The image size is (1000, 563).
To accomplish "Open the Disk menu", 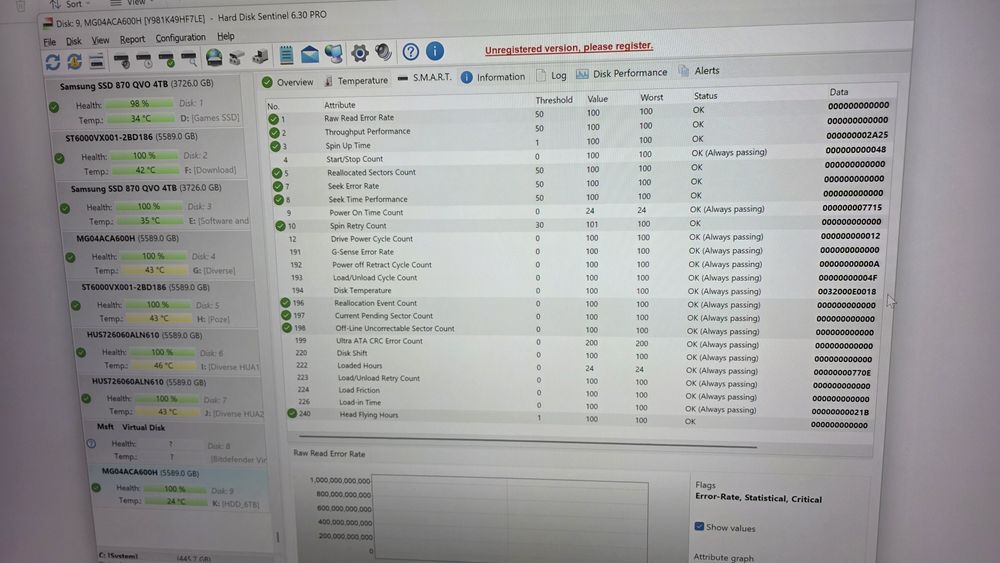I will point(74,41).
